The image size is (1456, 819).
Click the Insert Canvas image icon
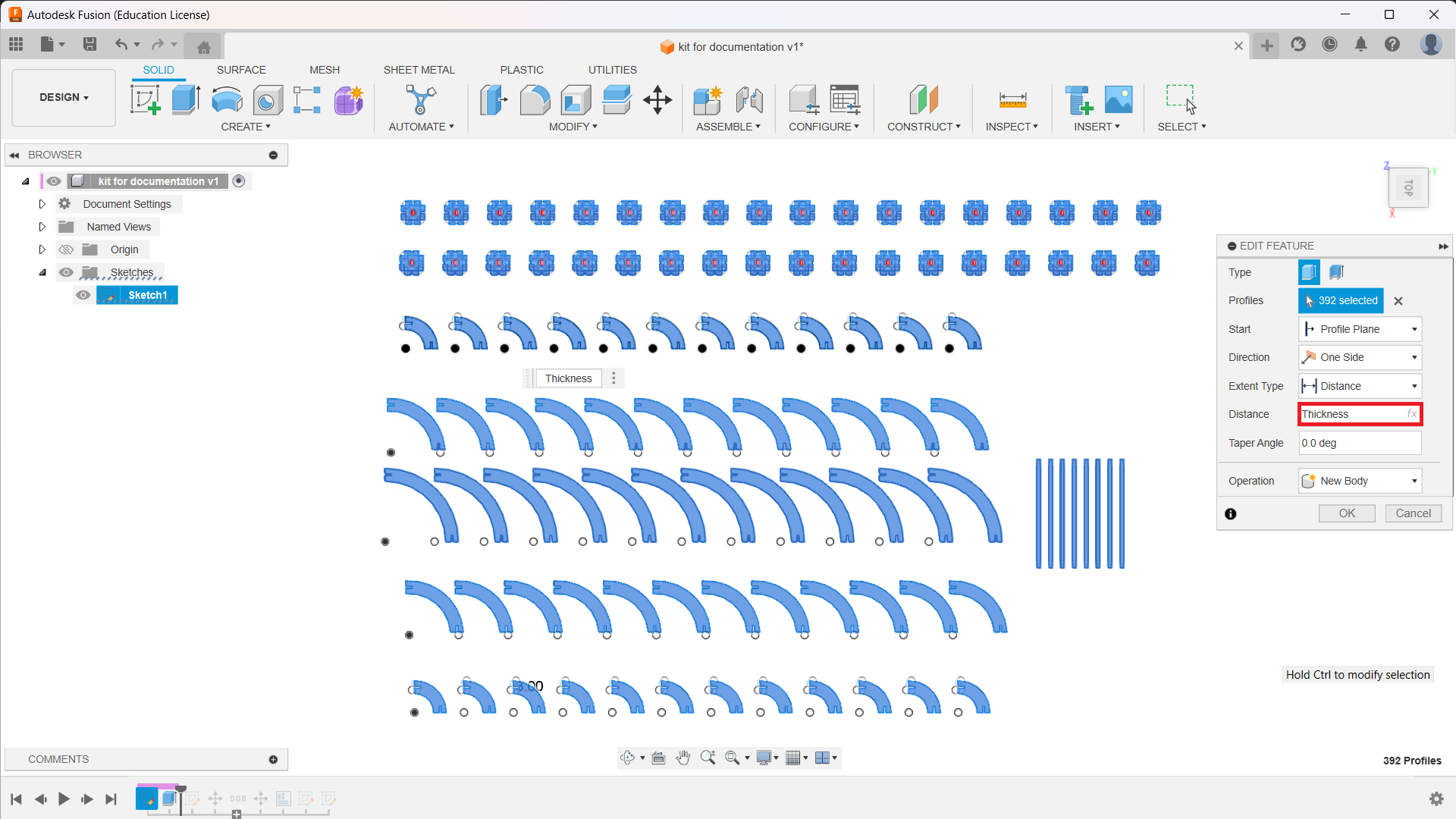pos(1119,99)
